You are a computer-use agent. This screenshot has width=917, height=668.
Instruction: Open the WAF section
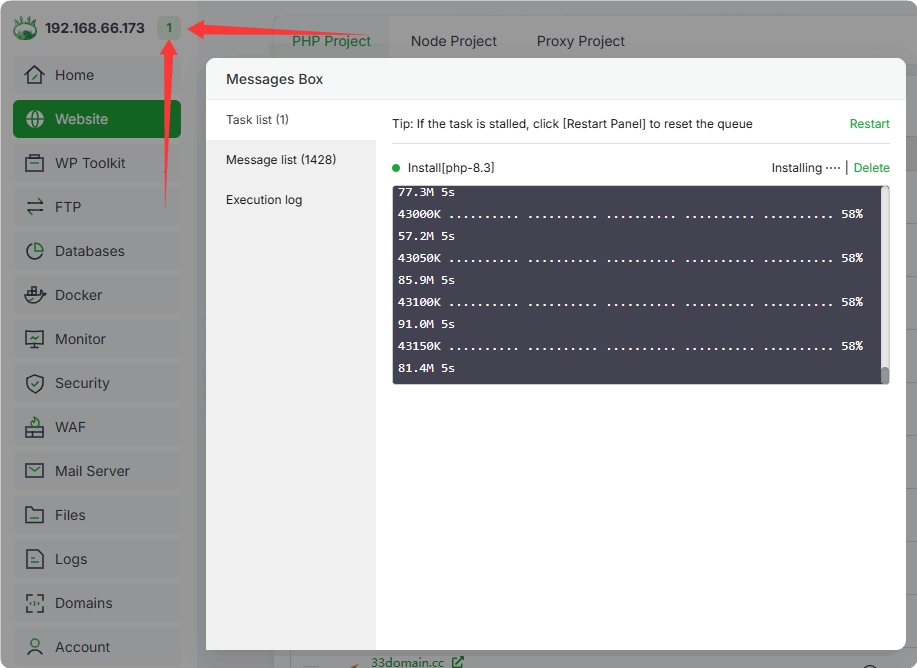pos(97,427)
